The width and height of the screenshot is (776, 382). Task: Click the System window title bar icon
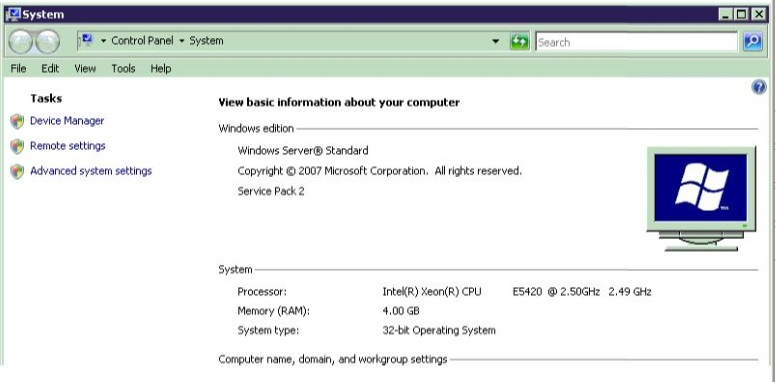pyautogui.click(x=13, y=14)
